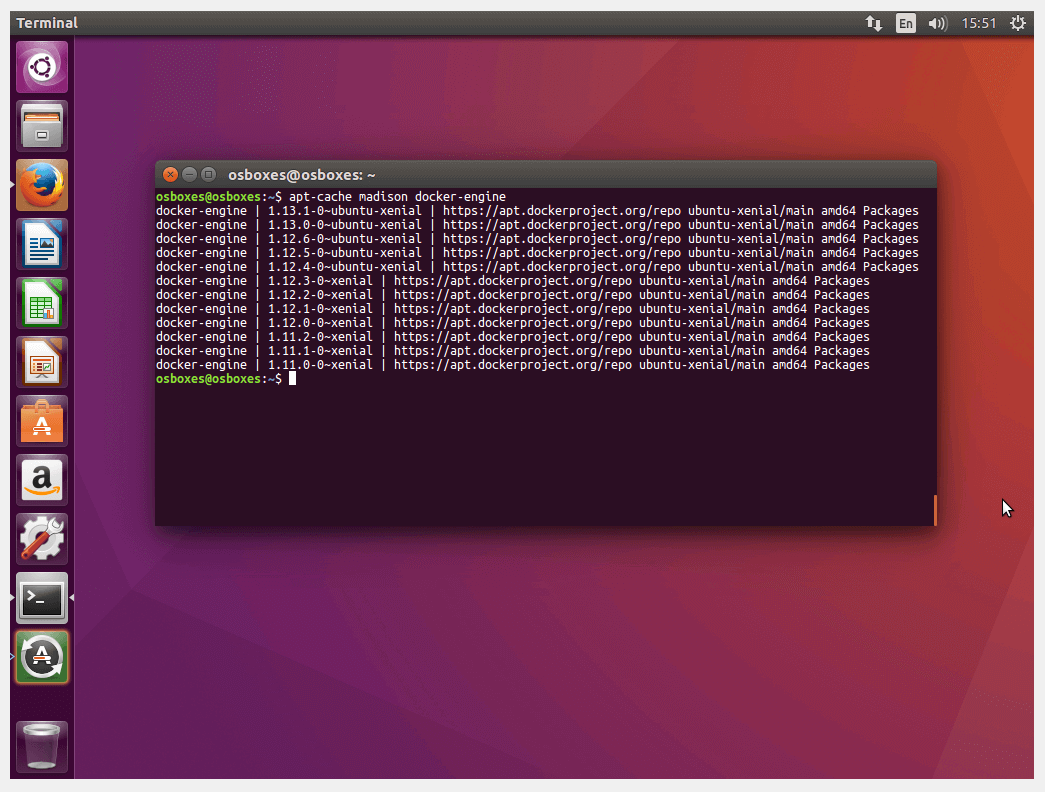Open LibreOffice Writer from launcher
This screenshot has width=1045, height=792.
42,244
